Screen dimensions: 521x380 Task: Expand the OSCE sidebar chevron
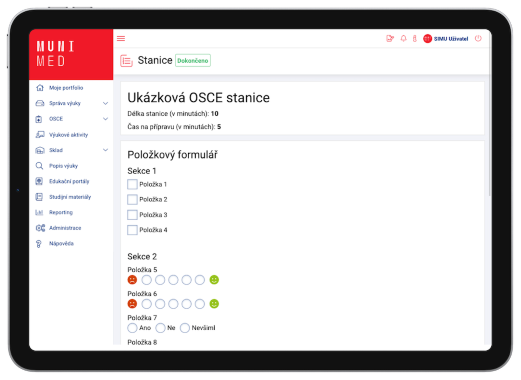tap(105, 119)
